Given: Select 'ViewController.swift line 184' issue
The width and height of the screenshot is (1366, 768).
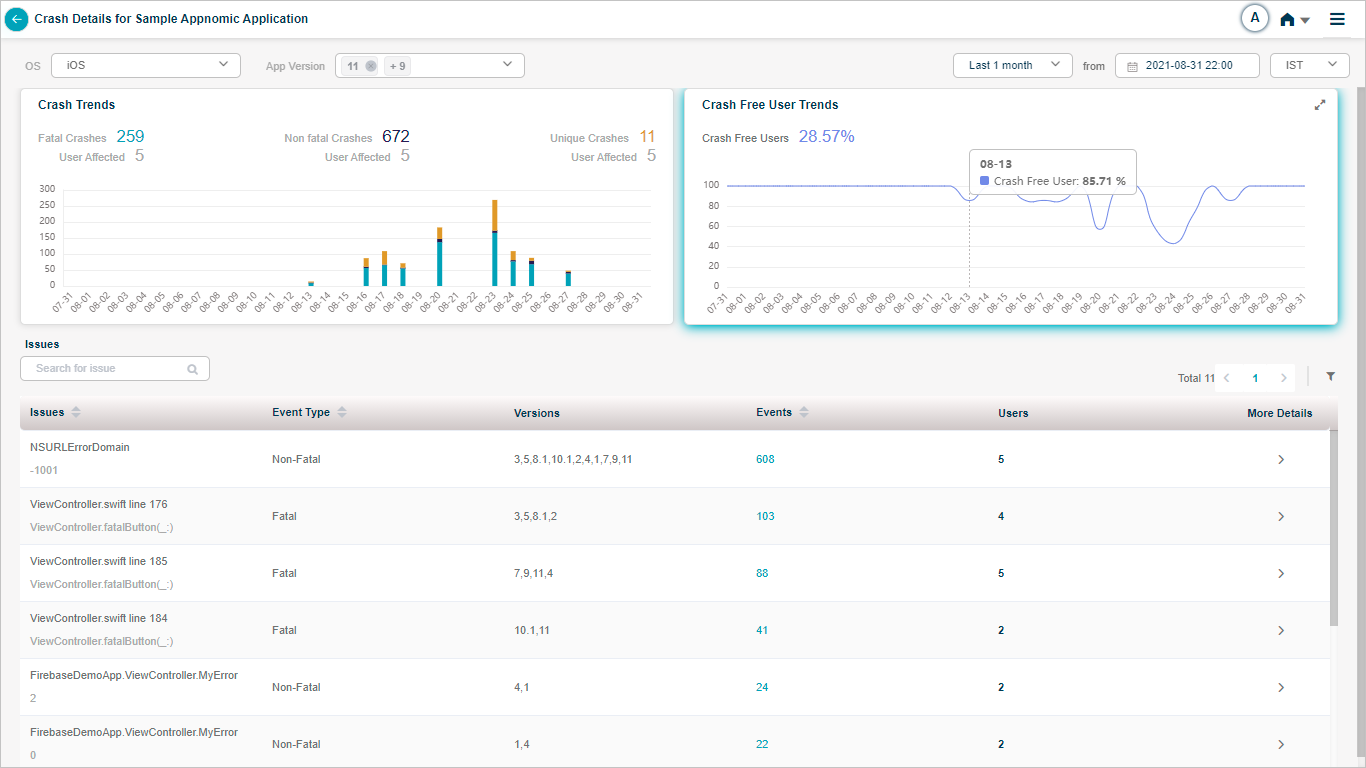Looking at the screenshot, I should pos(99,619).
